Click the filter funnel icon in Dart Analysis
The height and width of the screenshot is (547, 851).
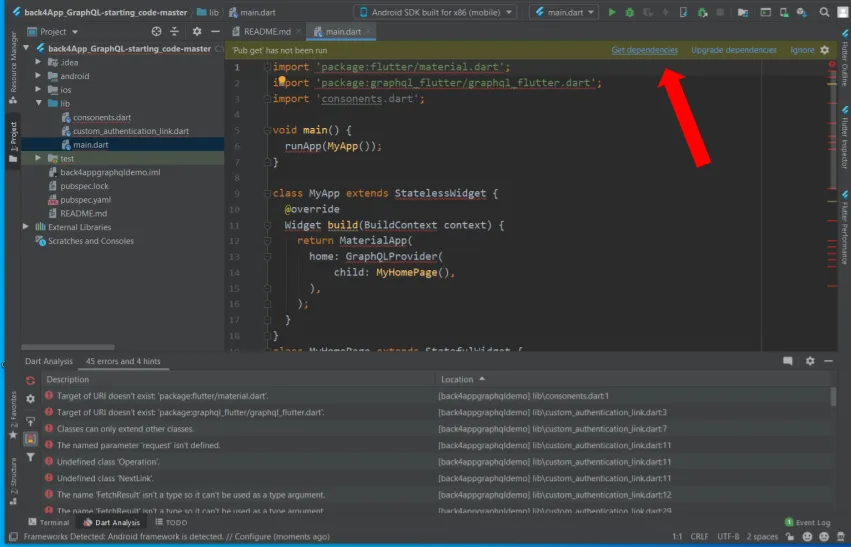30,457
